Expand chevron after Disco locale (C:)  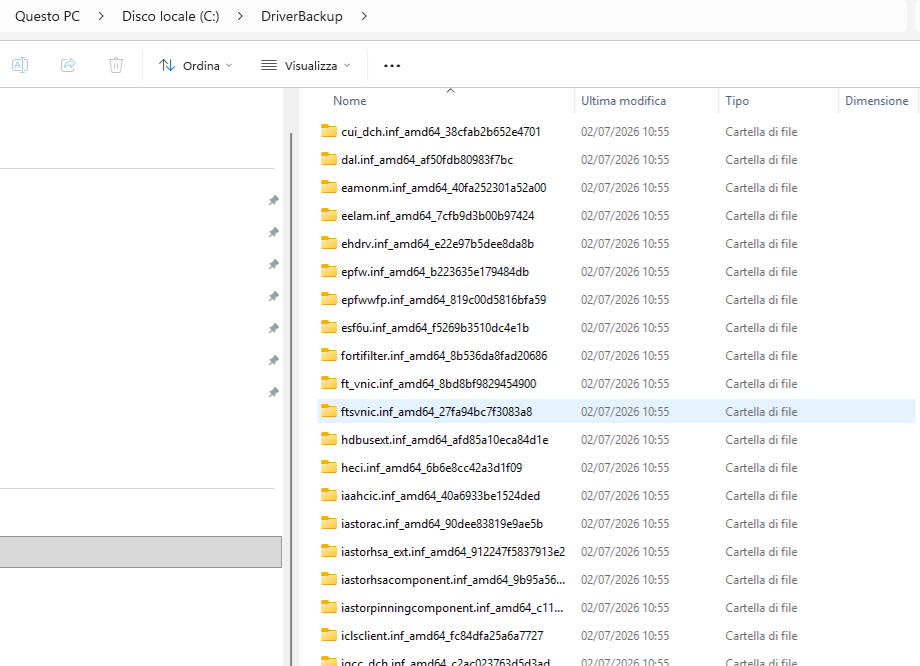(240, 16)
